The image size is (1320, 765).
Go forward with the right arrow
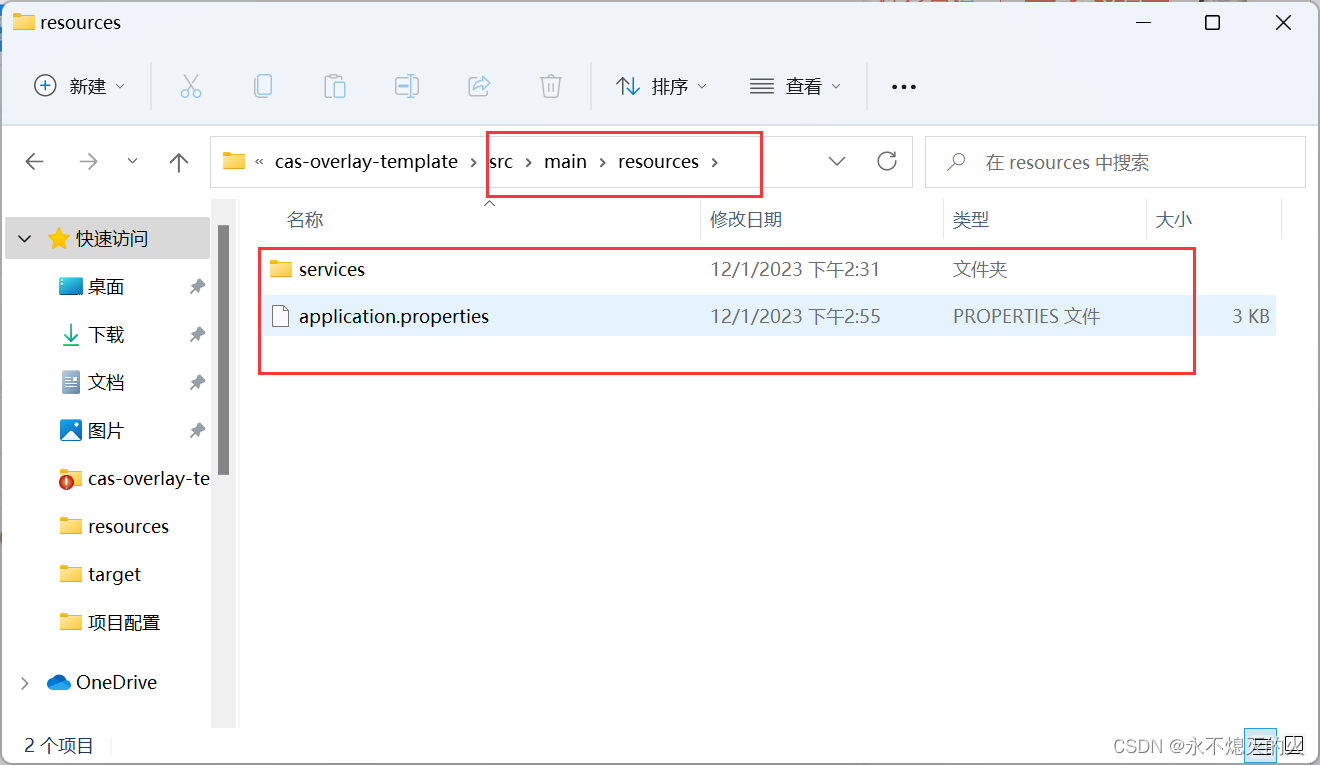[x=89, y=162]
